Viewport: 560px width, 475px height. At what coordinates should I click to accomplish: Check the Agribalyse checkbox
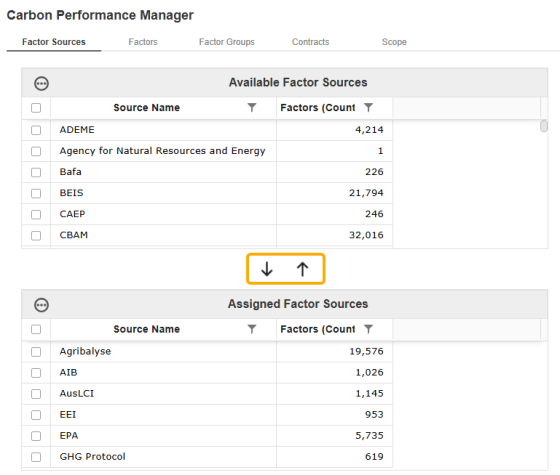(x=36, y=352)
